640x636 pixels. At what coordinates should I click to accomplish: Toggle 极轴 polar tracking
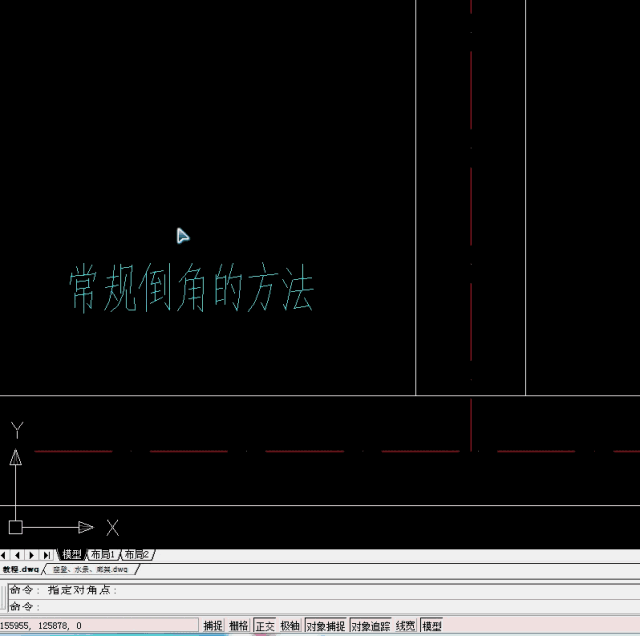tap(290, 626)
